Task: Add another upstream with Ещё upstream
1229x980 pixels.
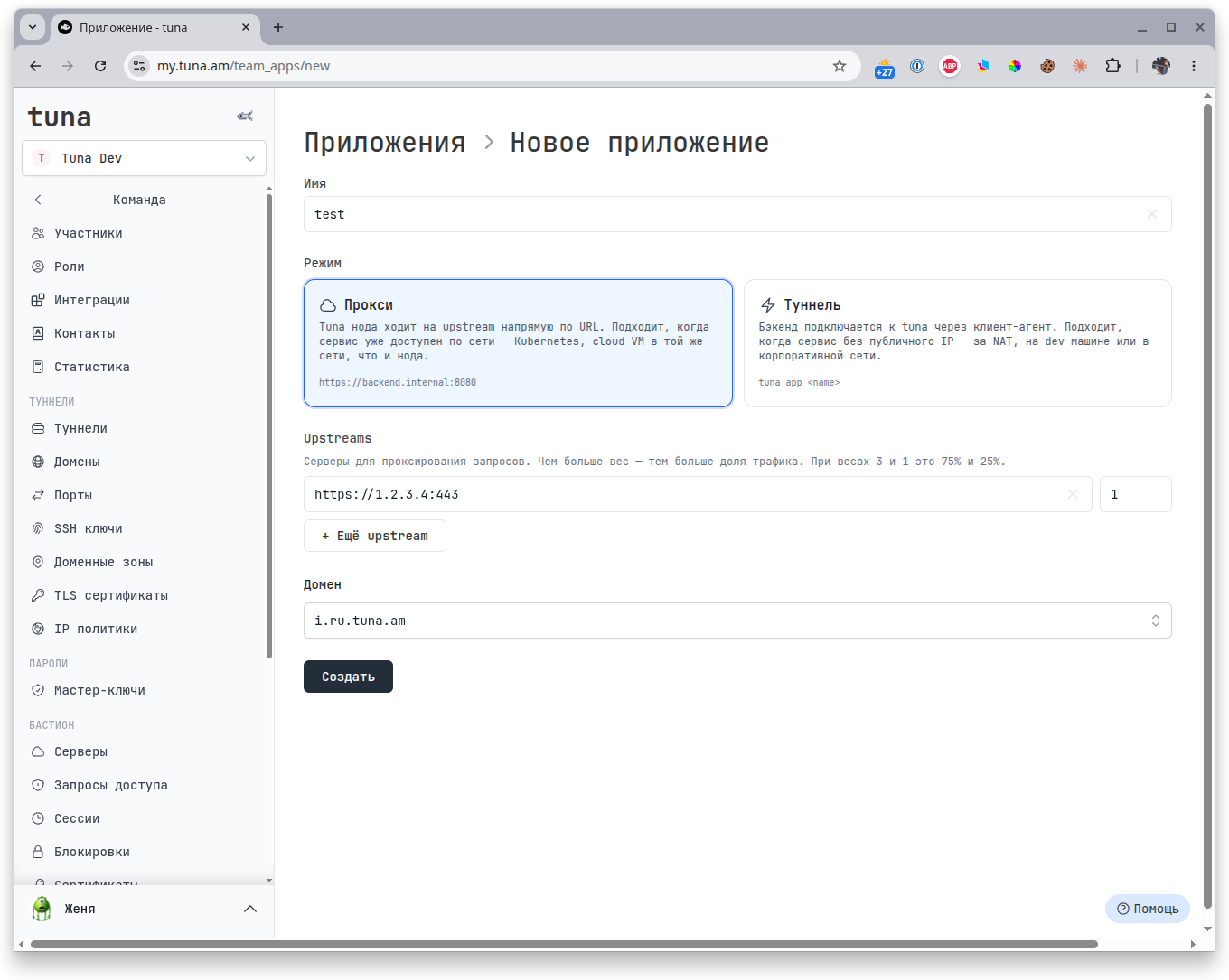Action: 375,536
